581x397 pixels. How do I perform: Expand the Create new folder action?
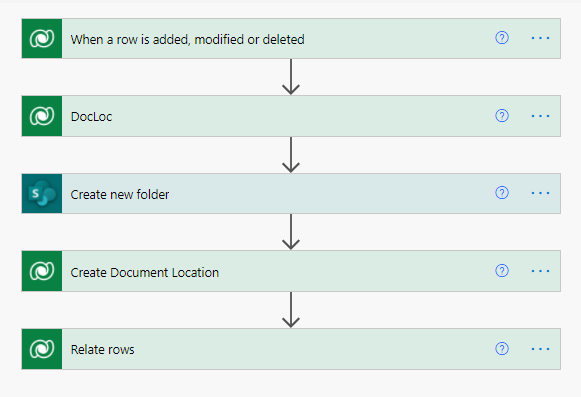(x=291, y=193)
